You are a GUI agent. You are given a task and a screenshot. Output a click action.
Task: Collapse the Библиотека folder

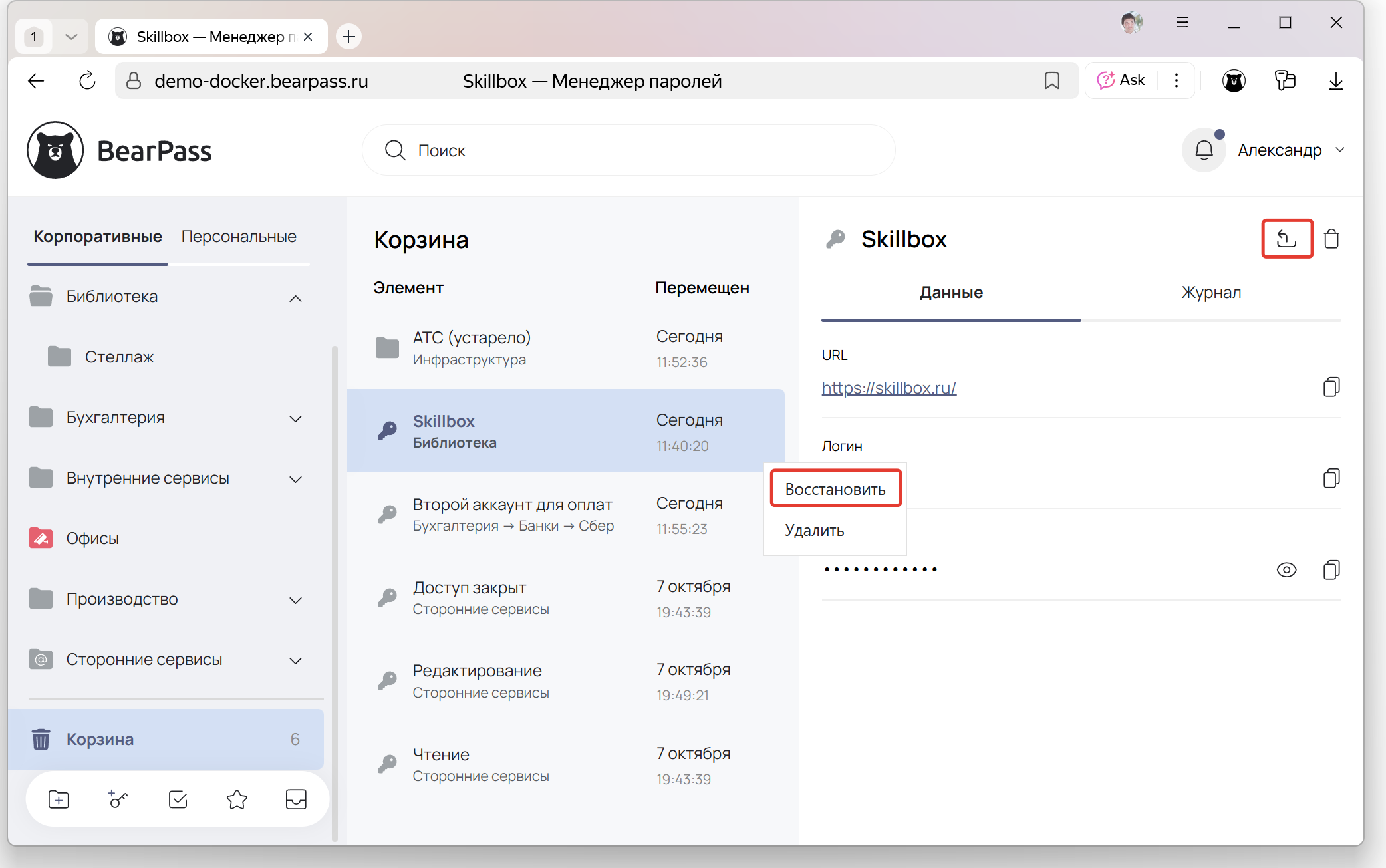click(x=295, y=298)
